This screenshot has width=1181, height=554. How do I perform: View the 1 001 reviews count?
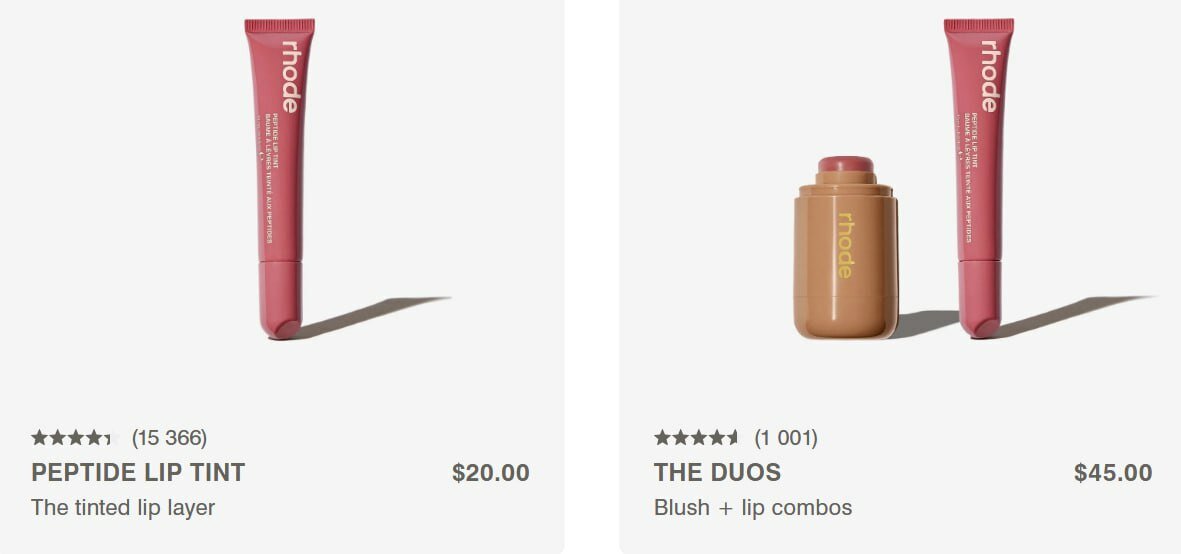pyautogui.click(x=785, y=438)
